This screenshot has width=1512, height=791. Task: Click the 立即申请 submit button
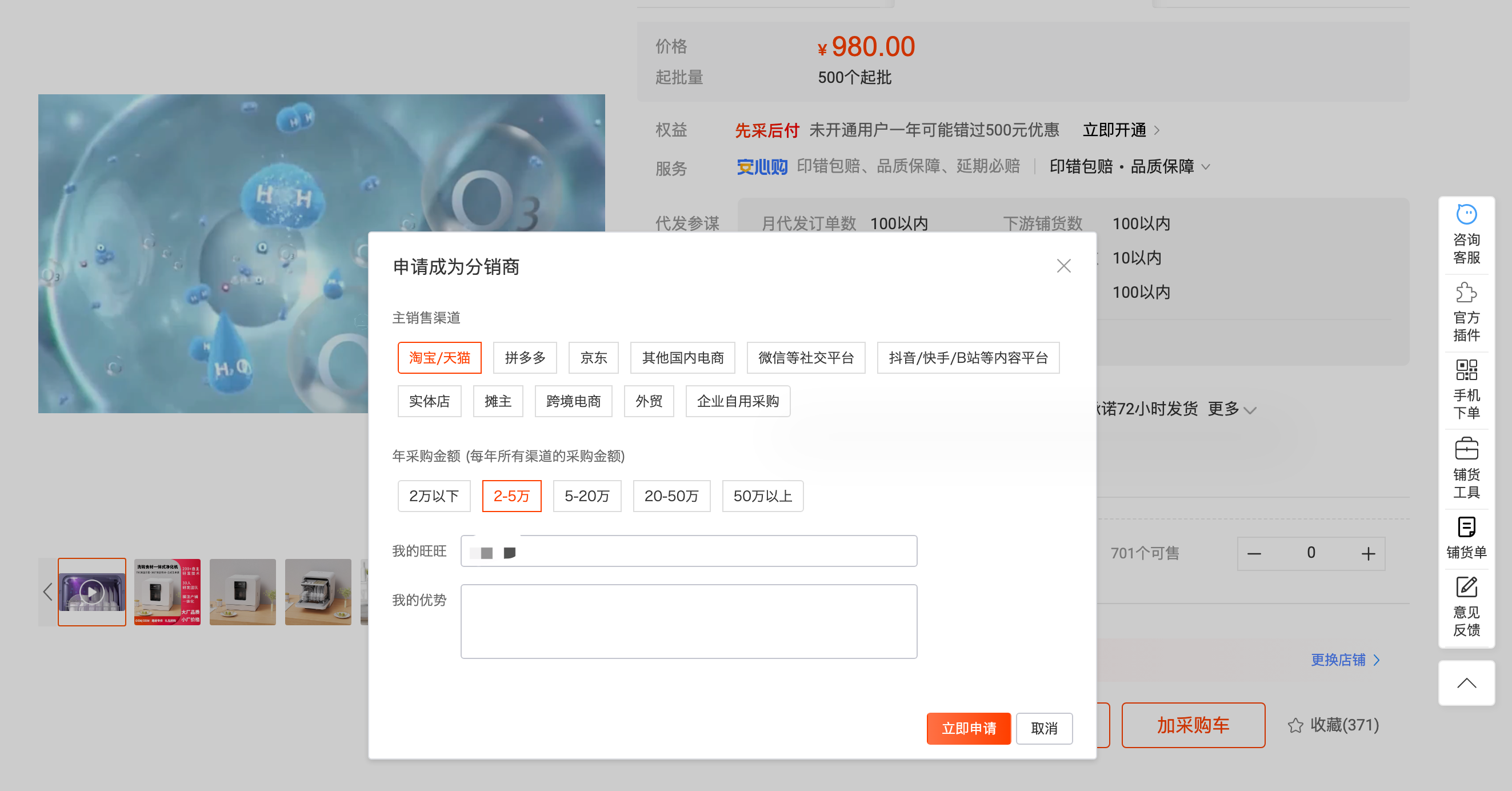968,728
